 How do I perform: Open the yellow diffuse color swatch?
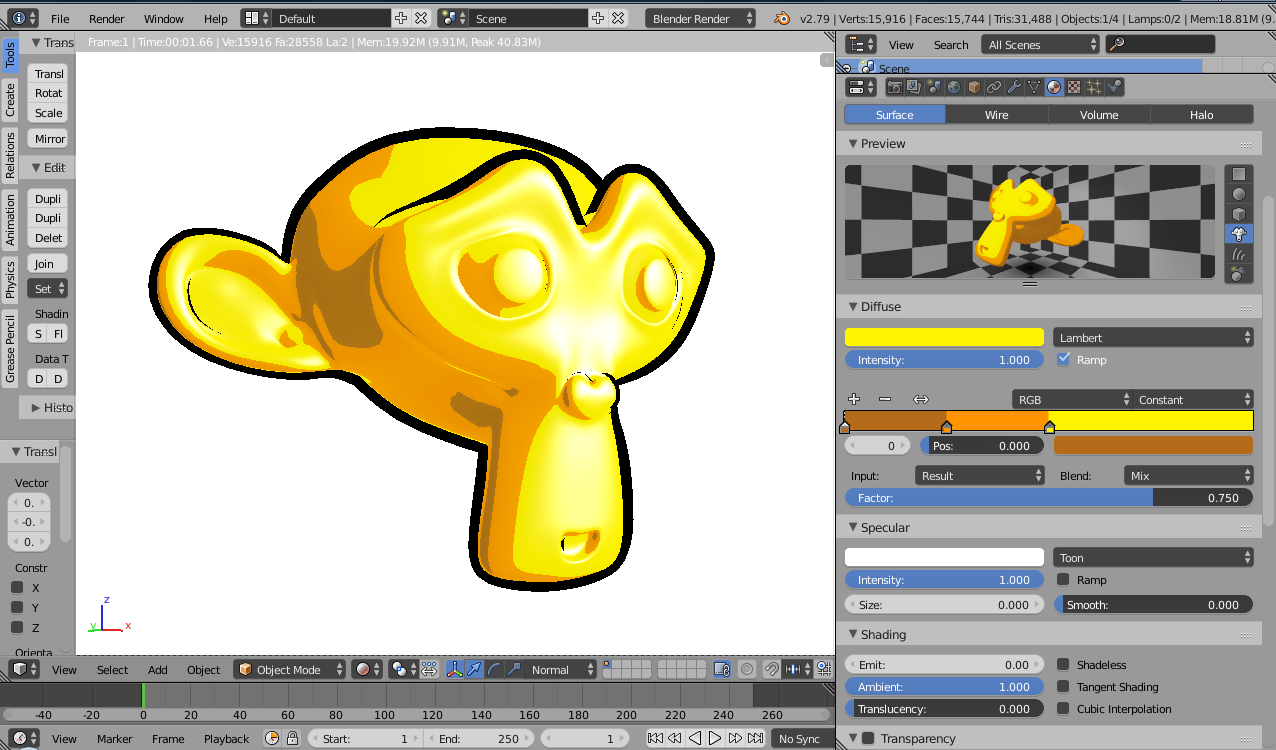point(945,337)
